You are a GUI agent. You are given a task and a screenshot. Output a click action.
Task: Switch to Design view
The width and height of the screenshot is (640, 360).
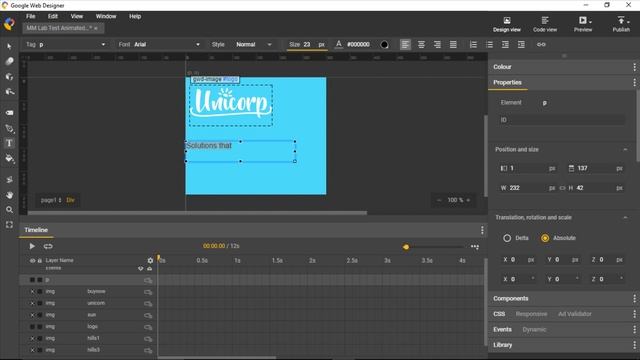[507, 24]
